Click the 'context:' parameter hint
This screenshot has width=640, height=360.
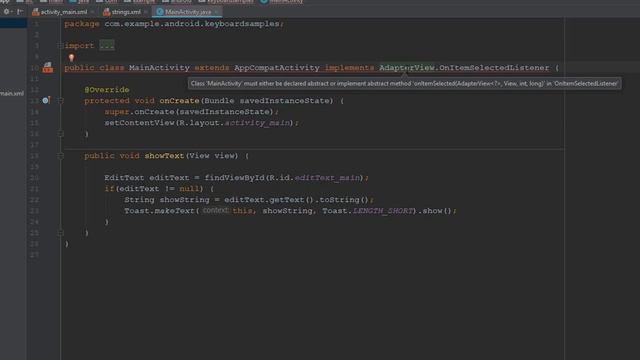tap(215, 211)
